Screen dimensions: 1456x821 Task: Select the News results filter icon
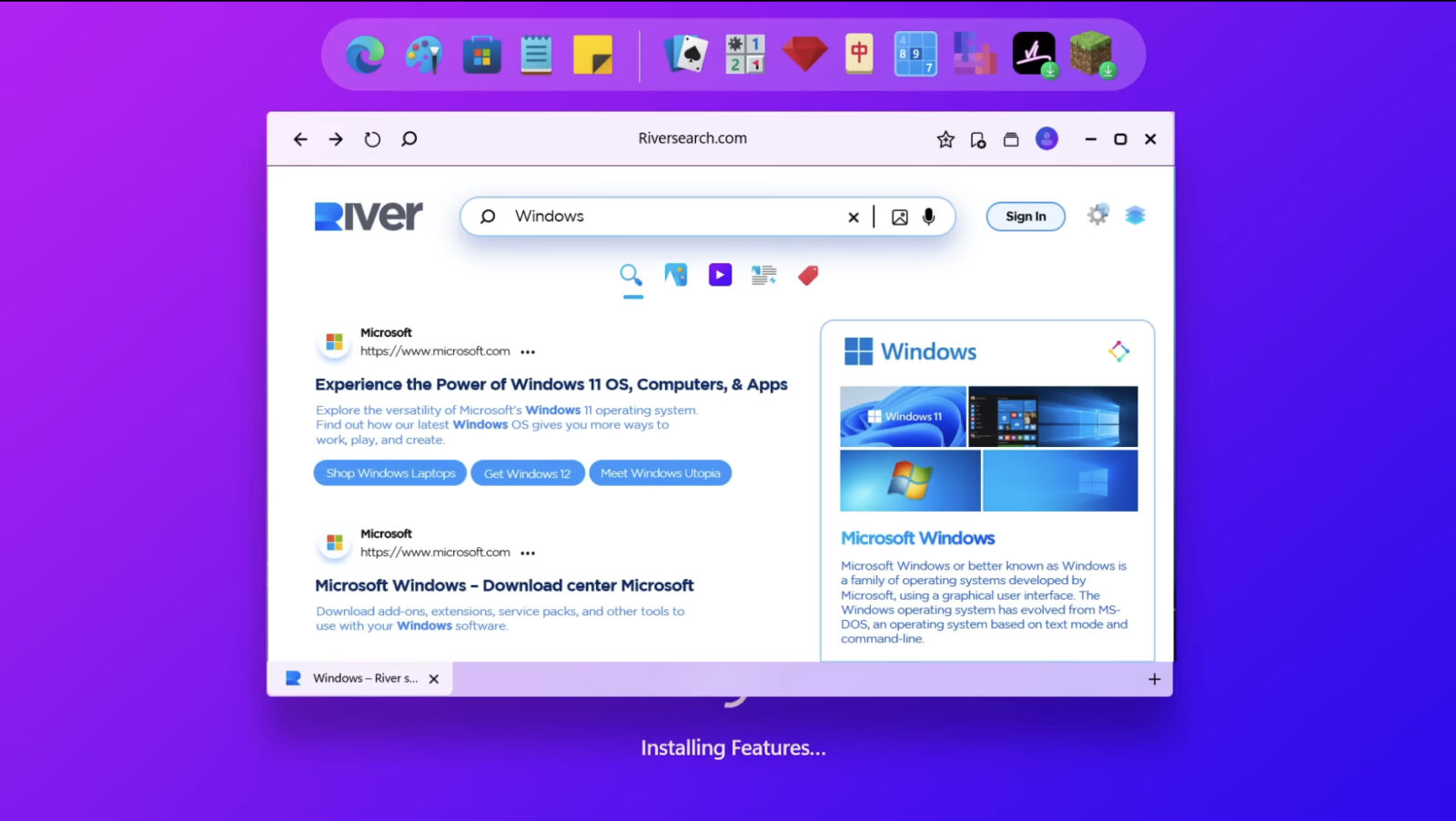(x=763, y=274)
